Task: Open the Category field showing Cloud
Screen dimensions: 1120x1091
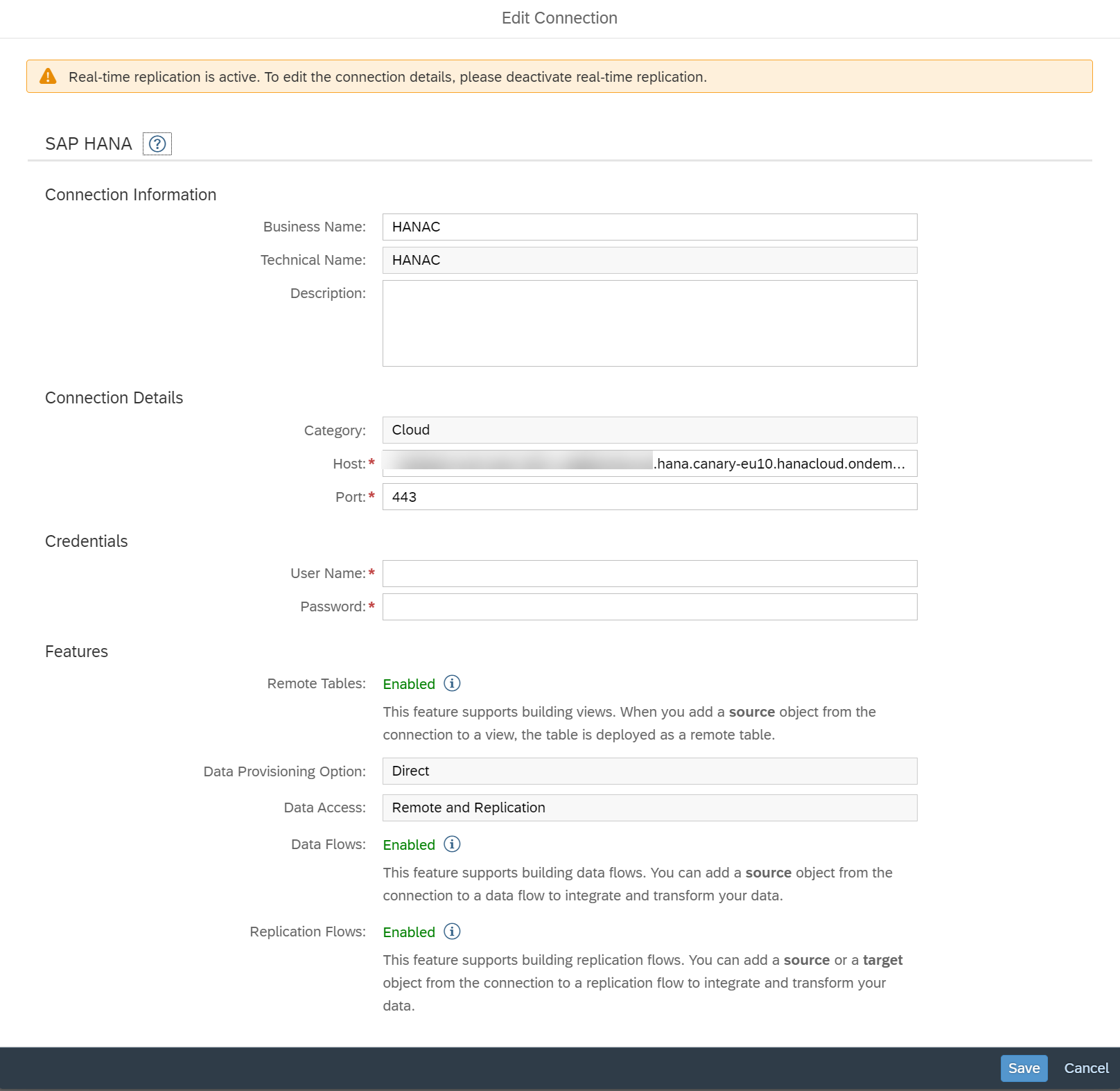Action: point(649,430)
